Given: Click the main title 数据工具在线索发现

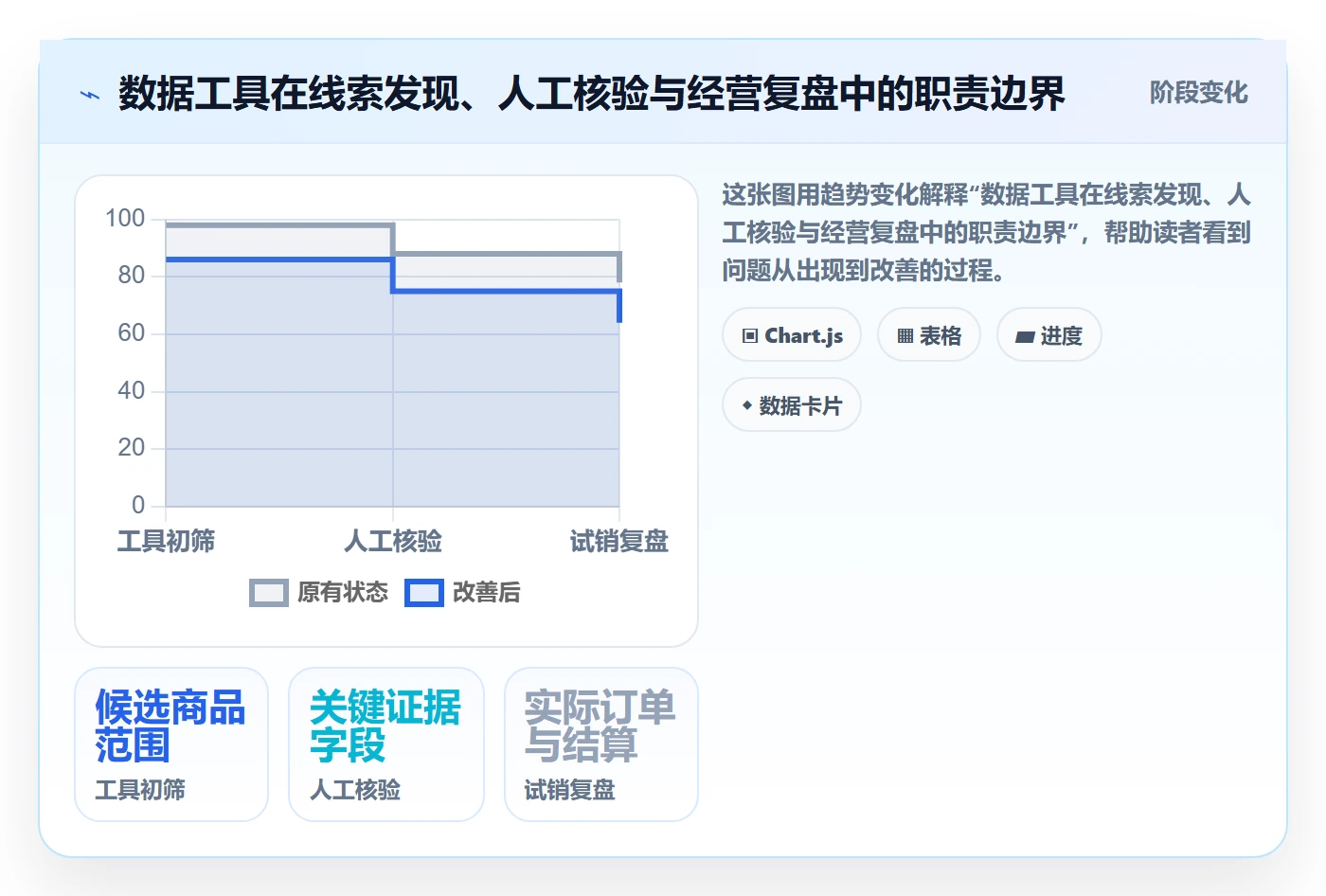Looking at the screenshot, I should [592, 94].
